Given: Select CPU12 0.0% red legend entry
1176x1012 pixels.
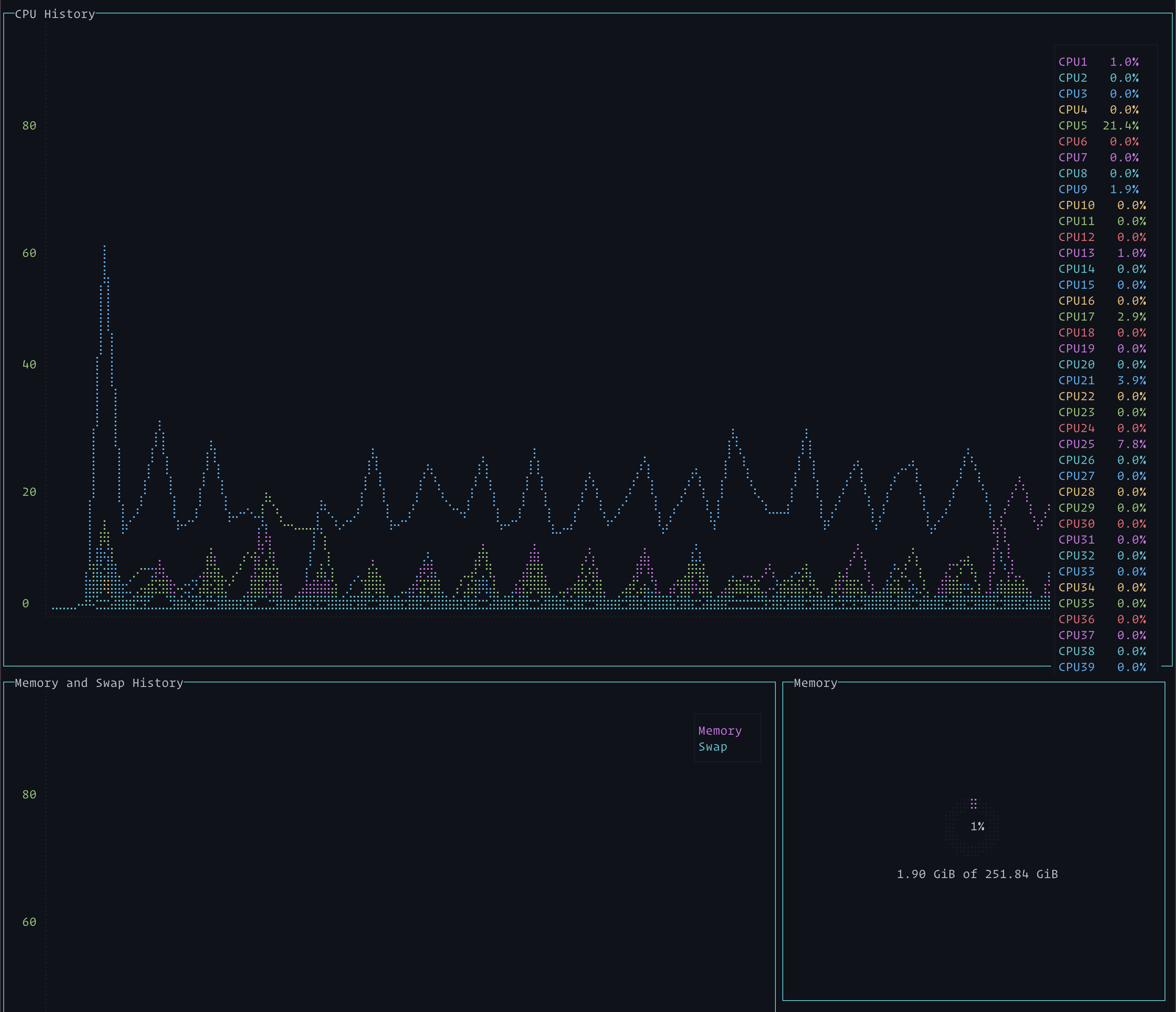Looking at the screenshot, I should click(x=1102, y=237).
